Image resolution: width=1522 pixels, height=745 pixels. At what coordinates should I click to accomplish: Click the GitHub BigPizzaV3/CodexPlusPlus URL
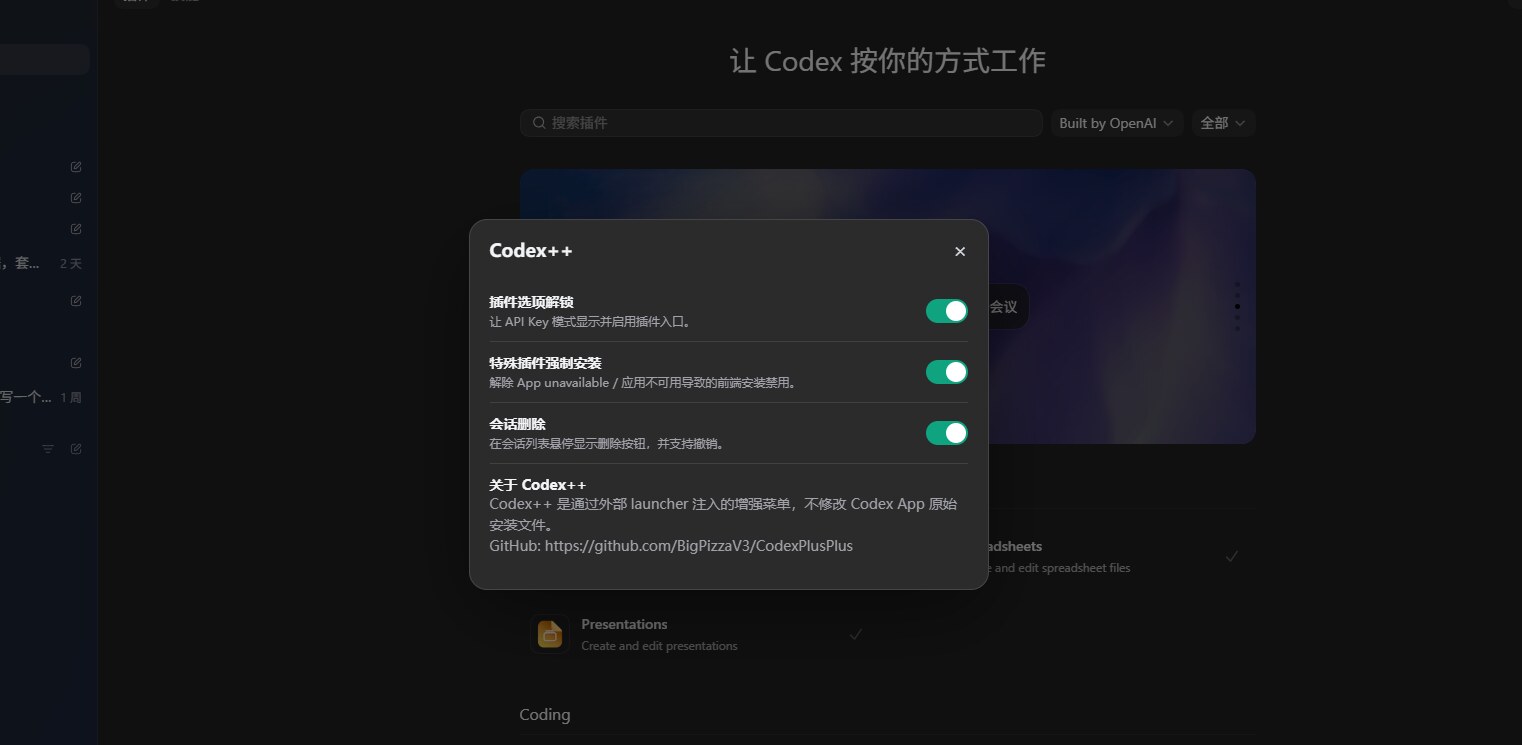(699, 546)
